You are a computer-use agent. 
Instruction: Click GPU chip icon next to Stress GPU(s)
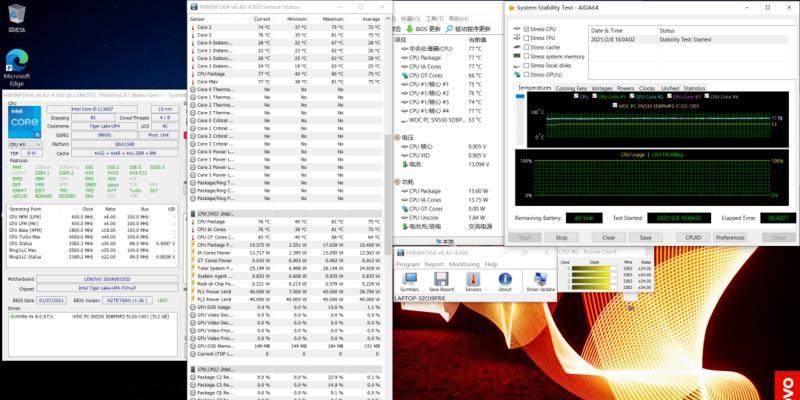[517, 75]
